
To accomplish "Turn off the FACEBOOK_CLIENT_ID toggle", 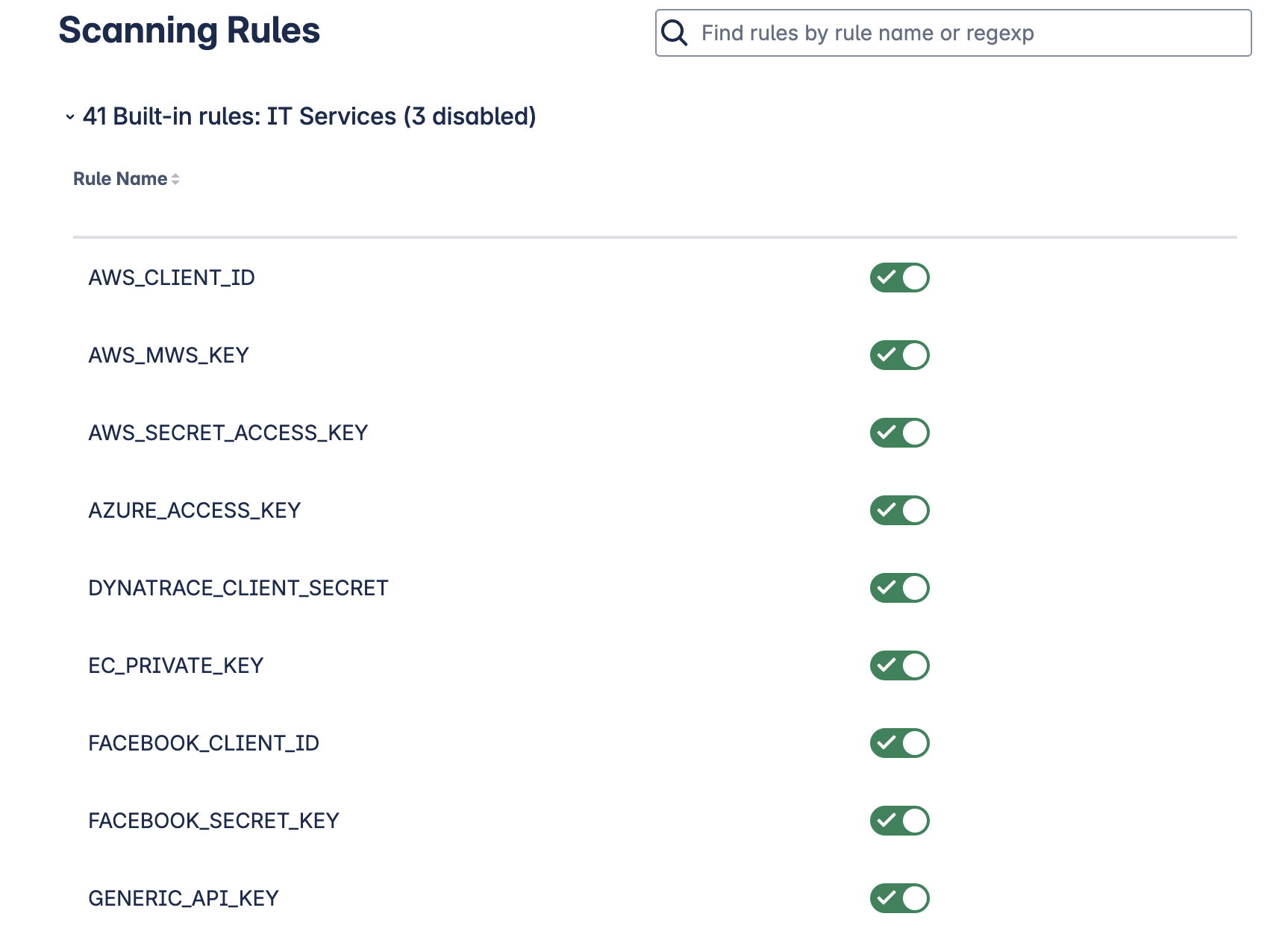I will [899, 743].
